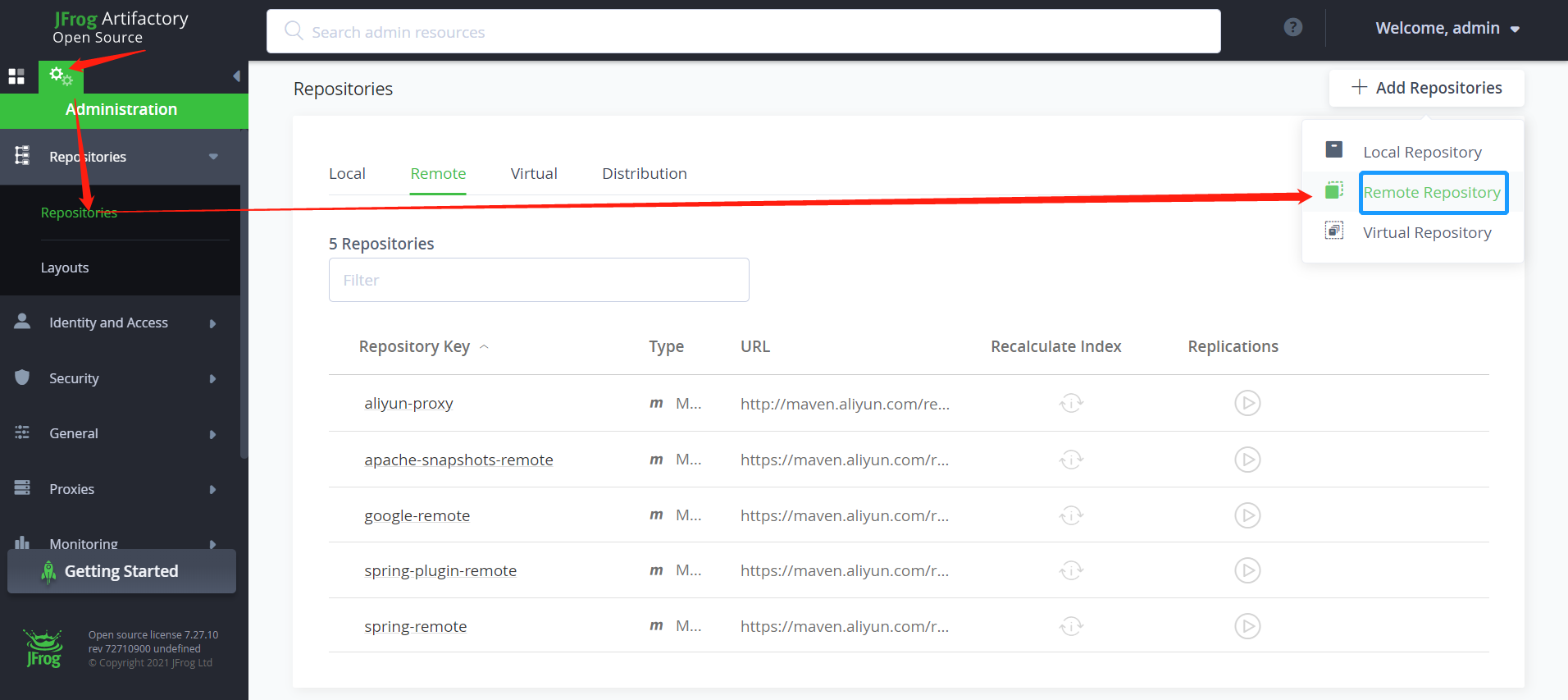Screen dimensions: 1568x700
Task: Choose Virtual Repository from the menu
Action: point(1427,232)
